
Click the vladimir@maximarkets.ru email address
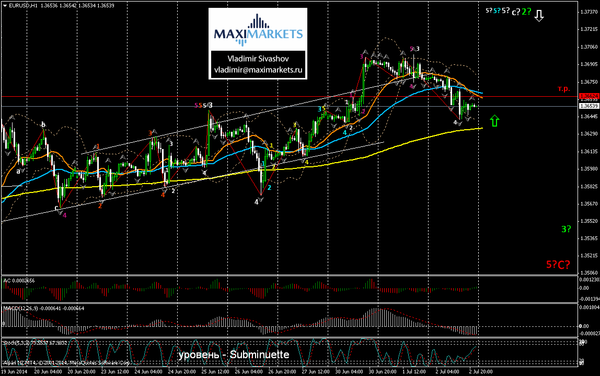tap(258, 70)
